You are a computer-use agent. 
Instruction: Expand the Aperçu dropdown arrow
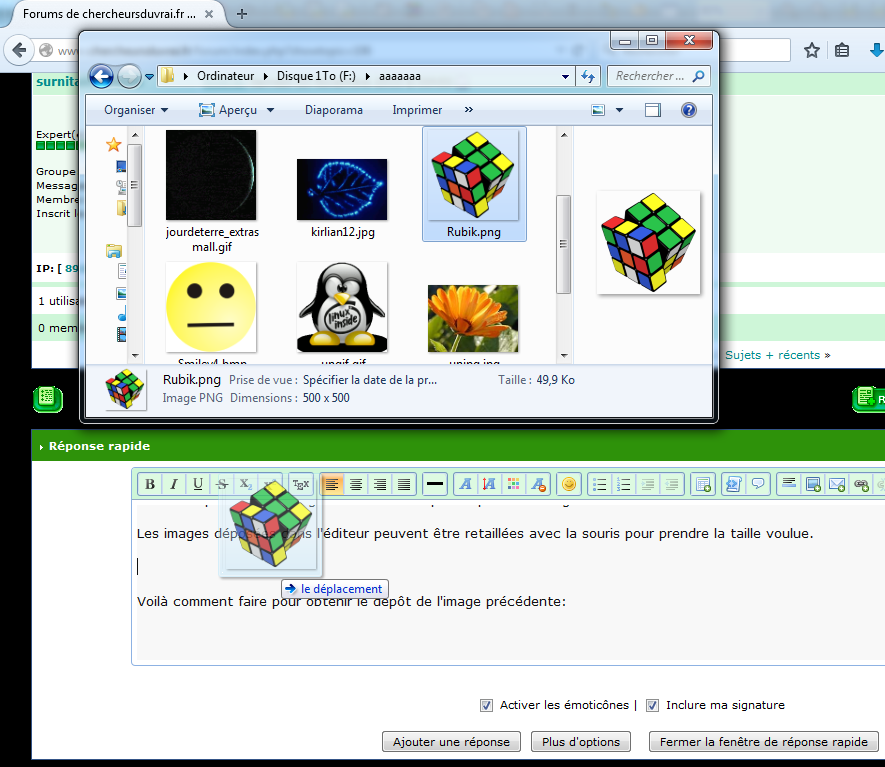pyautogui.click(x=270, y=110)
